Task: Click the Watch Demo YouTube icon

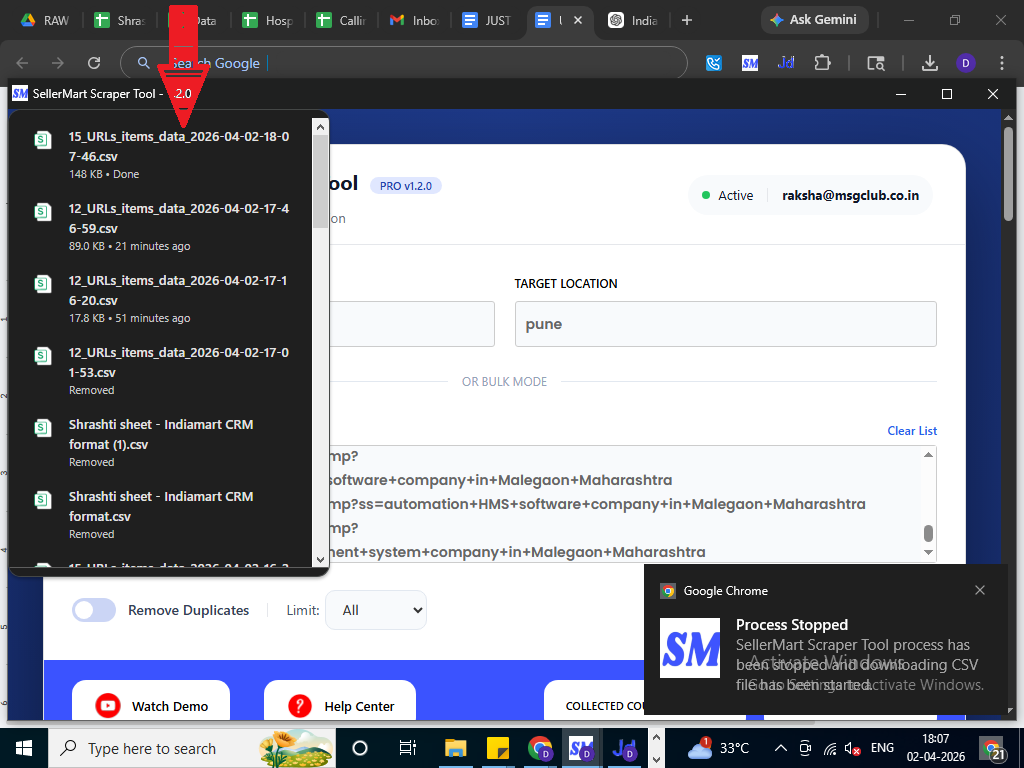Action: point(108,706)
